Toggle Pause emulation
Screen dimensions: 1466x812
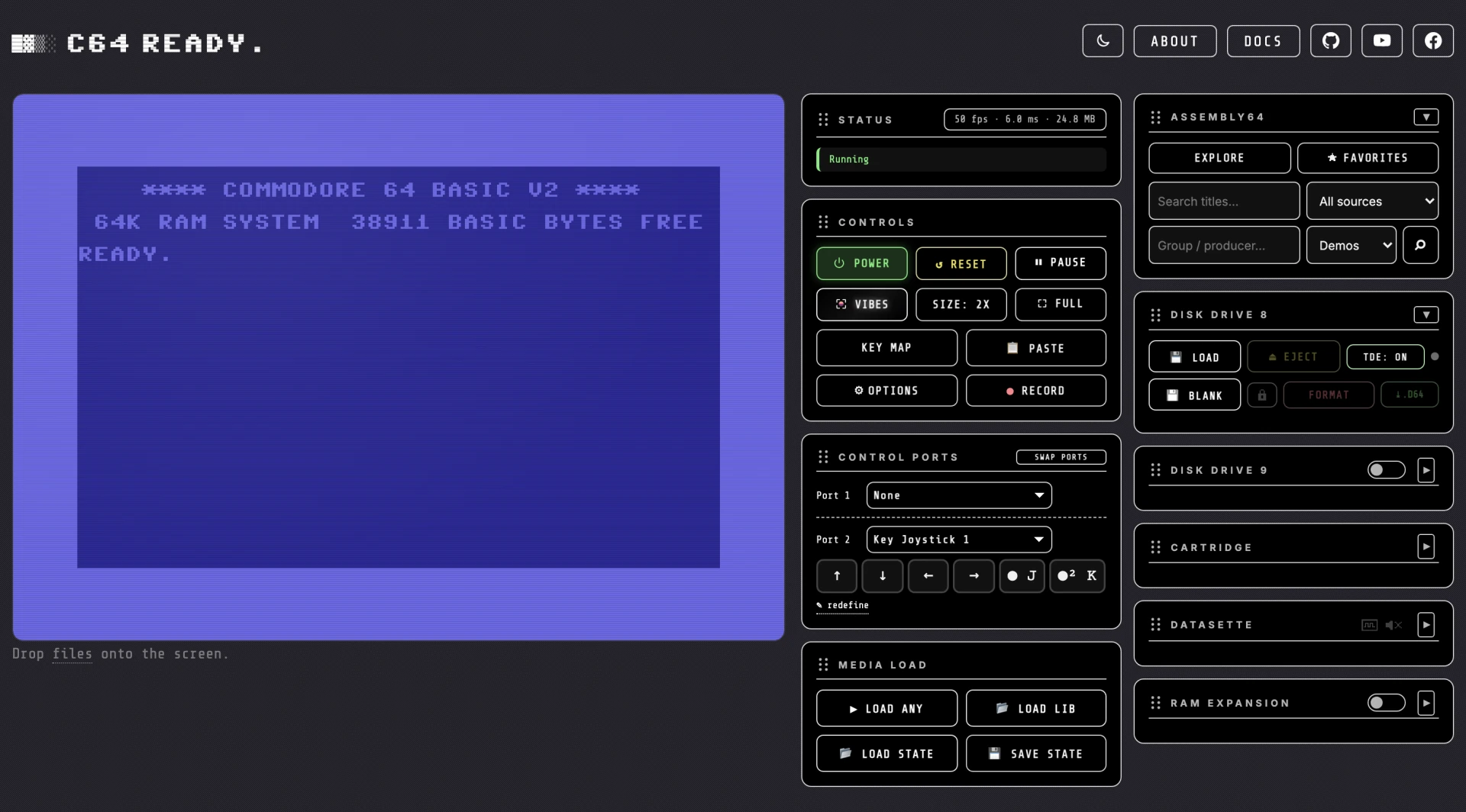(1061, 263)
